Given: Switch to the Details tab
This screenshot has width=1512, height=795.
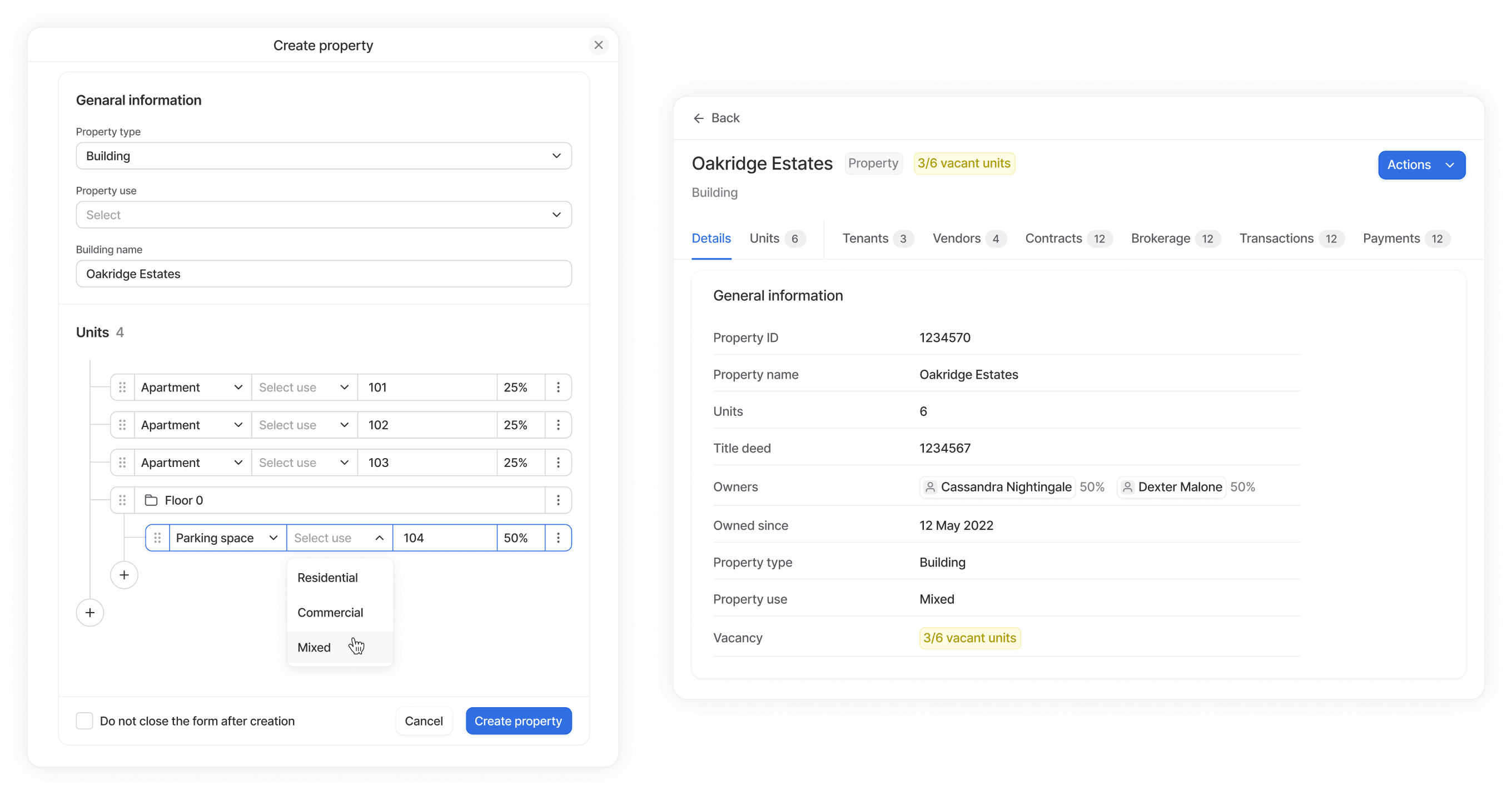Looking at the screenshot, I should (711, 238).
